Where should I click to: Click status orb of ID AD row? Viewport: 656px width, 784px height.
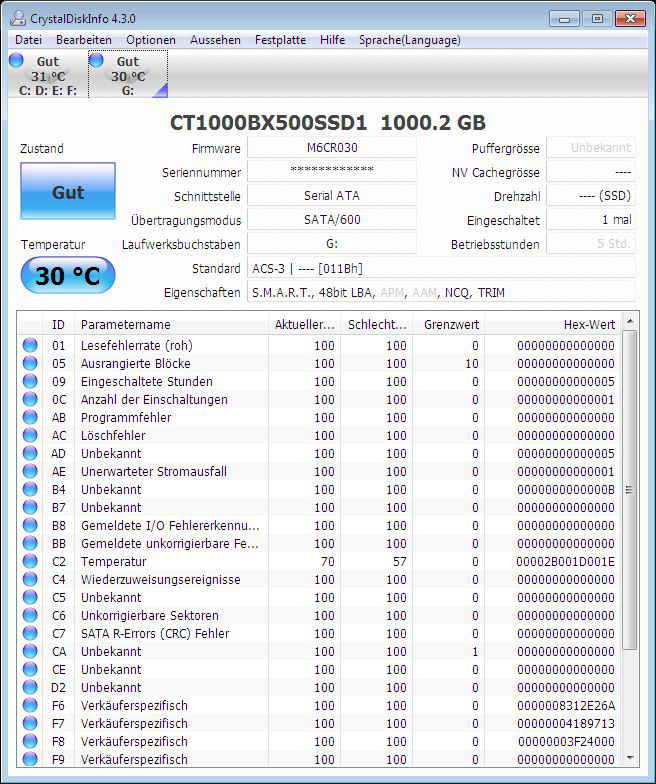(x=30, y=453)
